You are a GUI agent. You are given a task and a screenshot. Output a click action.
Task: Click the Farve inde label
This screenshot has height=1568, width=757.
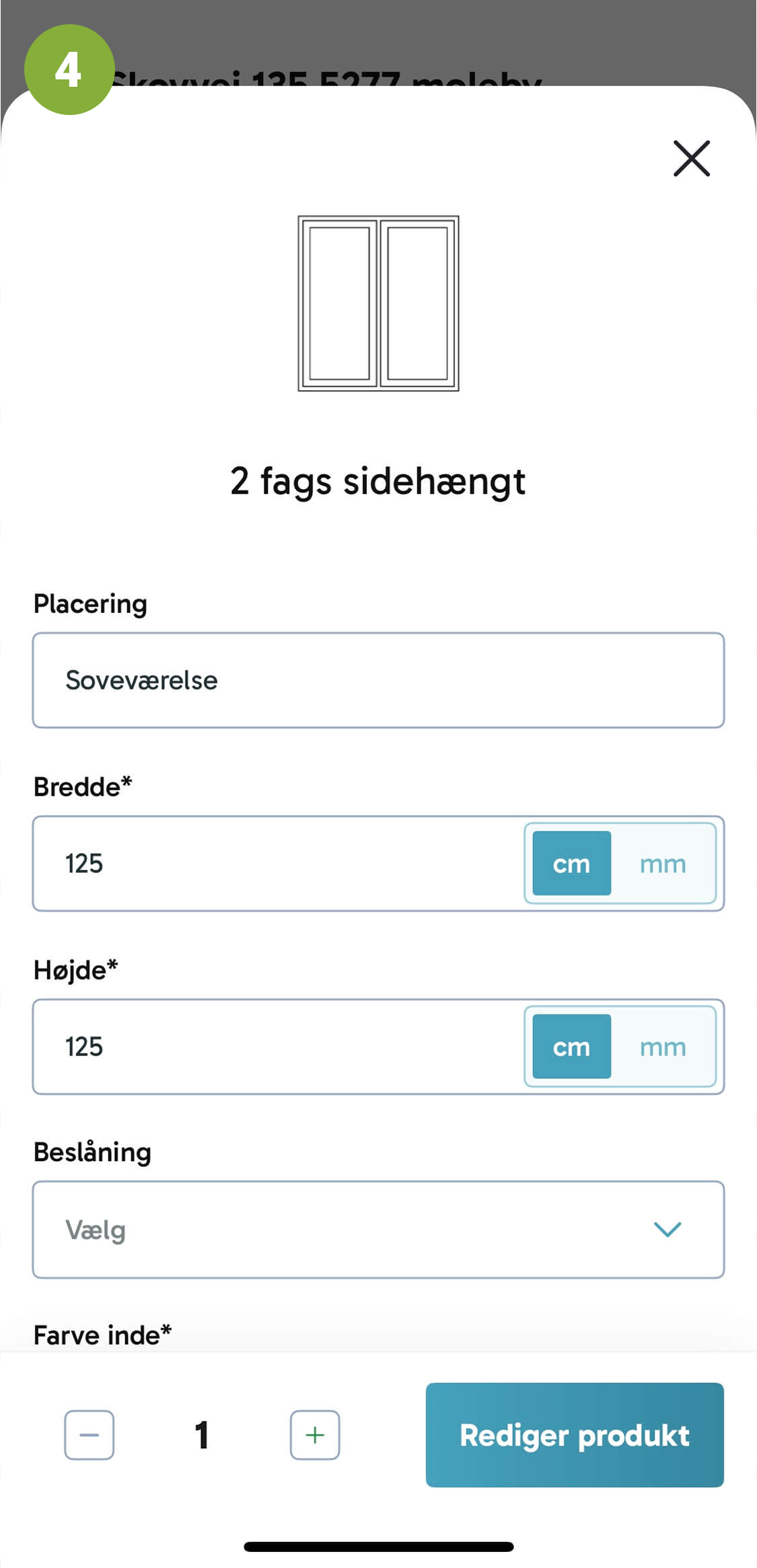click(x=102, y=1335)
